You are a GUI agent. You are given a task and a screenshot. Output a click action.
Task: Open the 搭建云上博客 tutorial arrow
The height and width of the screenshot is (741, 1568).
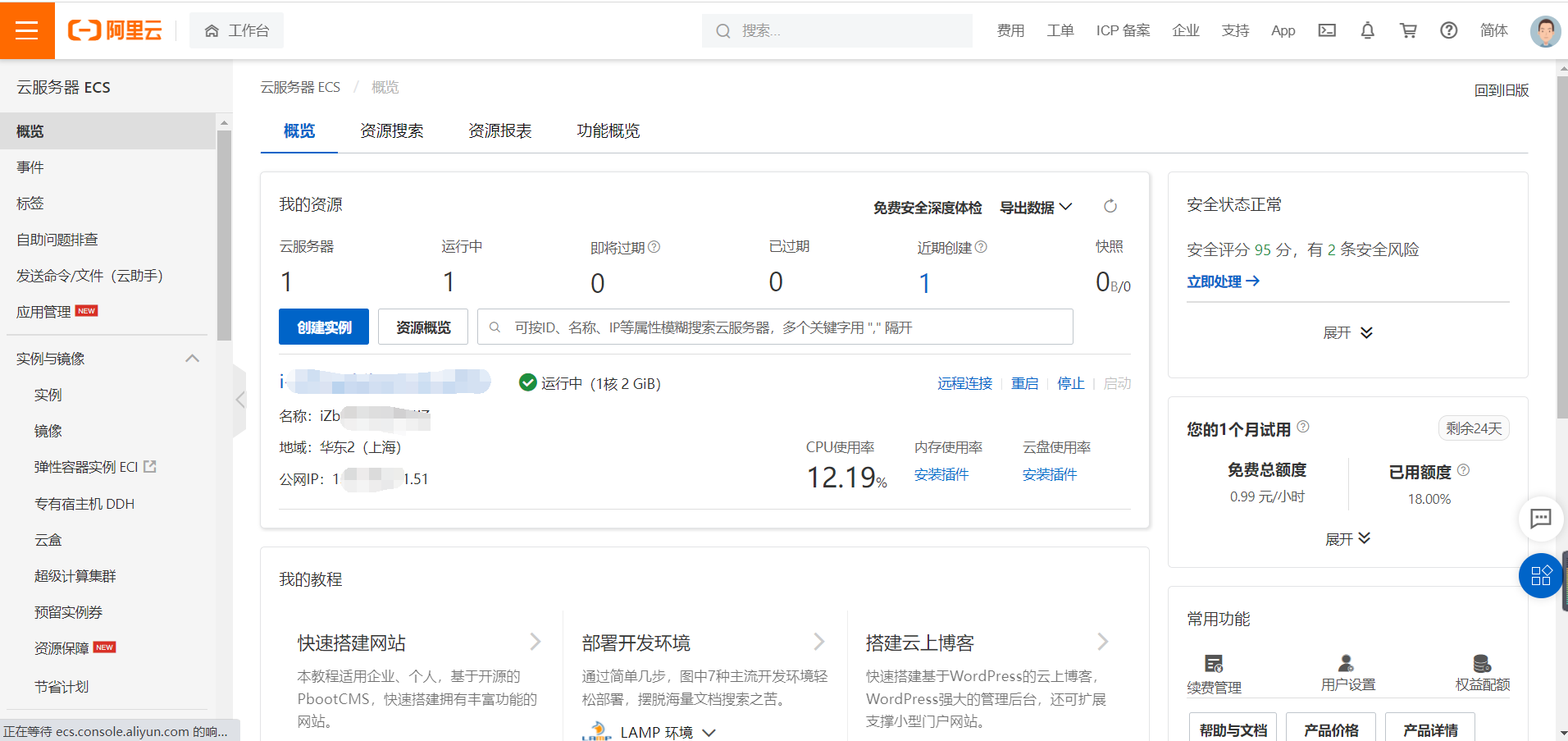(1103, 642)
